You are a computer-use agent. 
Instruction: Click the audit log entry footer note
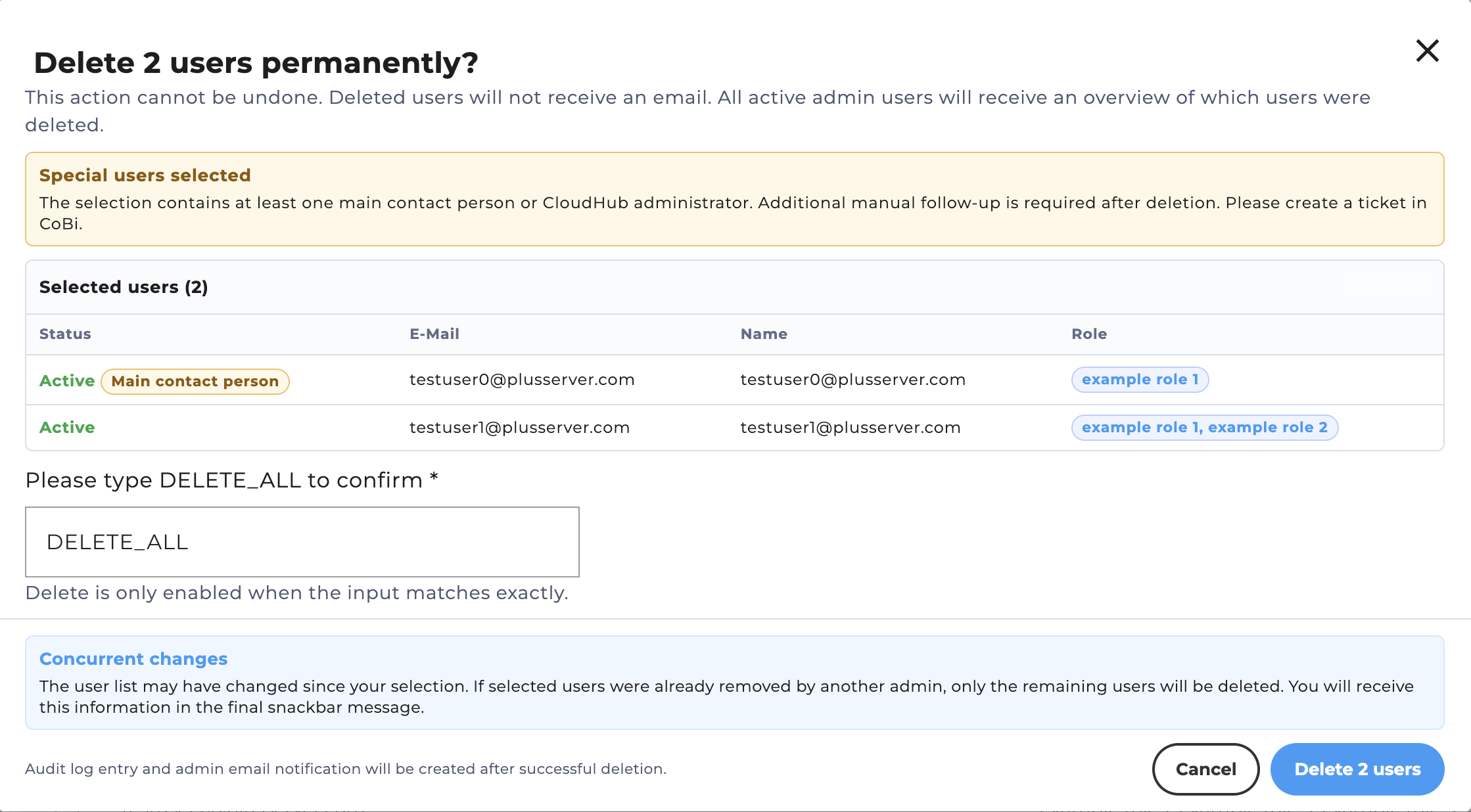coord(346,769)
